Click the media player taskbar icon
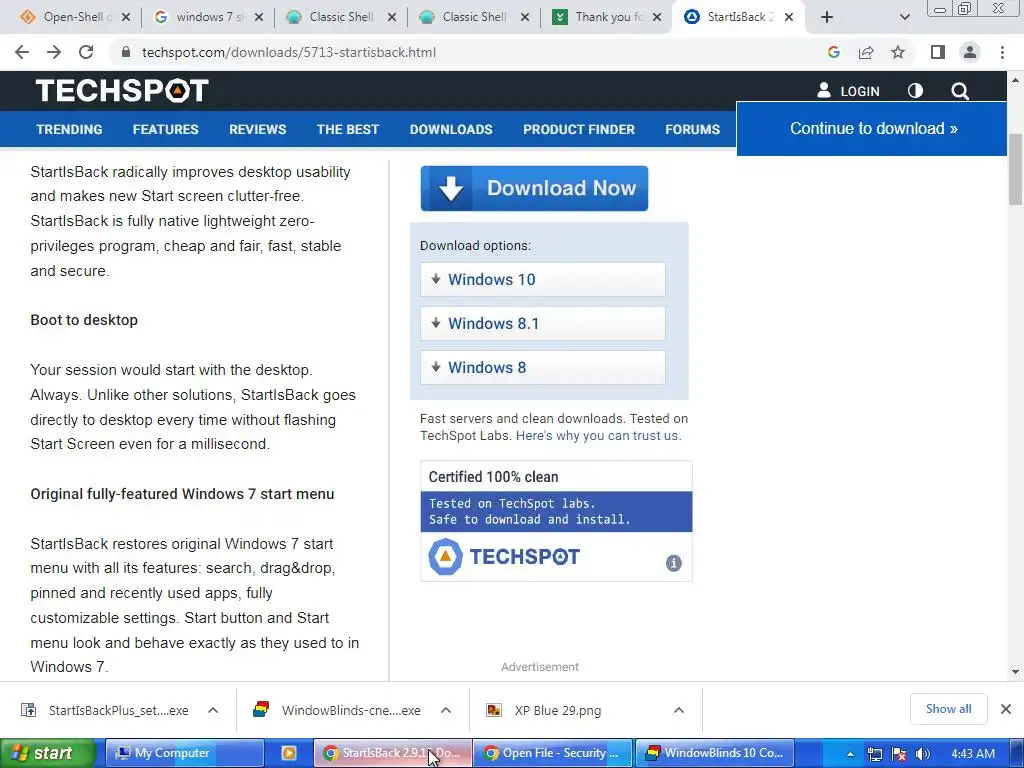 click(288, 753)
